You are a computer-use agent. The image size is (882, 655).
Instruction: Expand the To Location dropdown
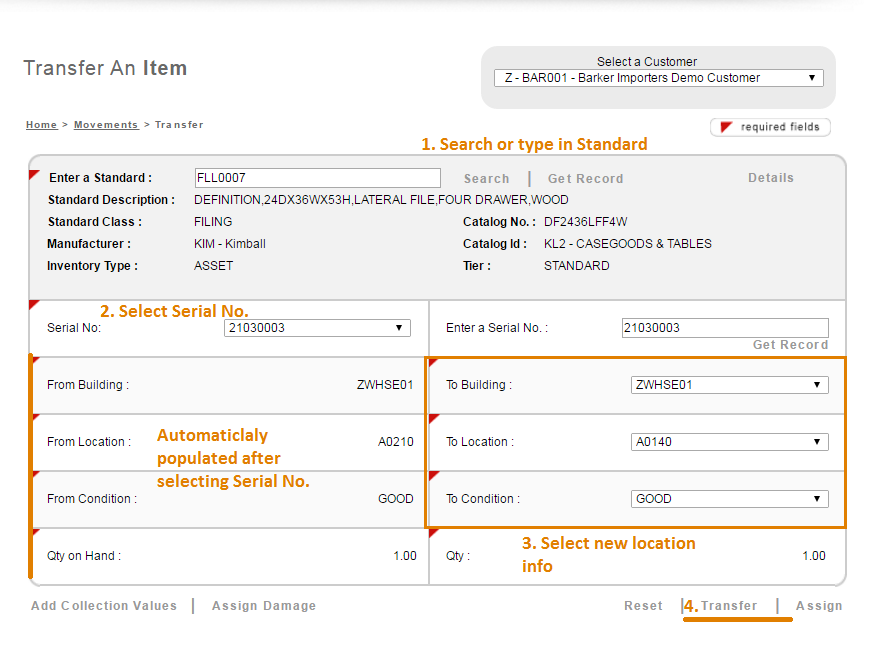tap(729, 442)
